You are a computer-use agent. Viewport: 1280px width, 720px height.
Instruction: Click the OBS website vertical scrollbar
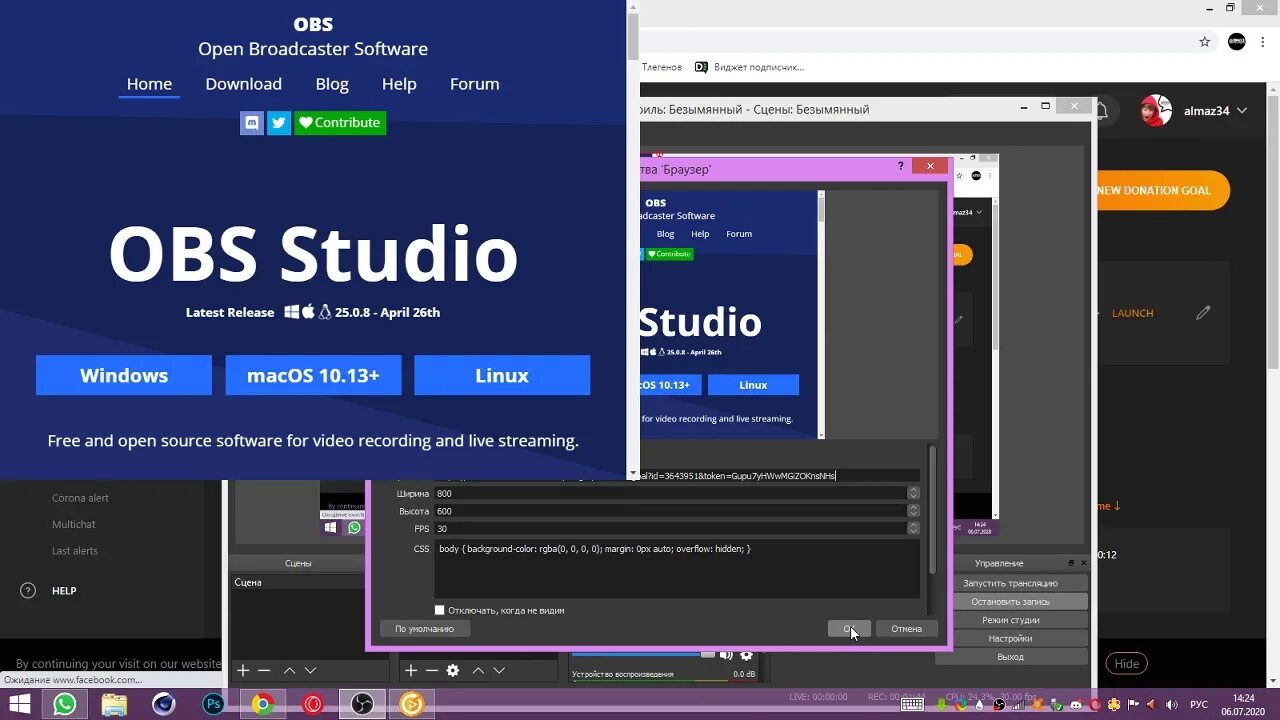tap(633, 240)
